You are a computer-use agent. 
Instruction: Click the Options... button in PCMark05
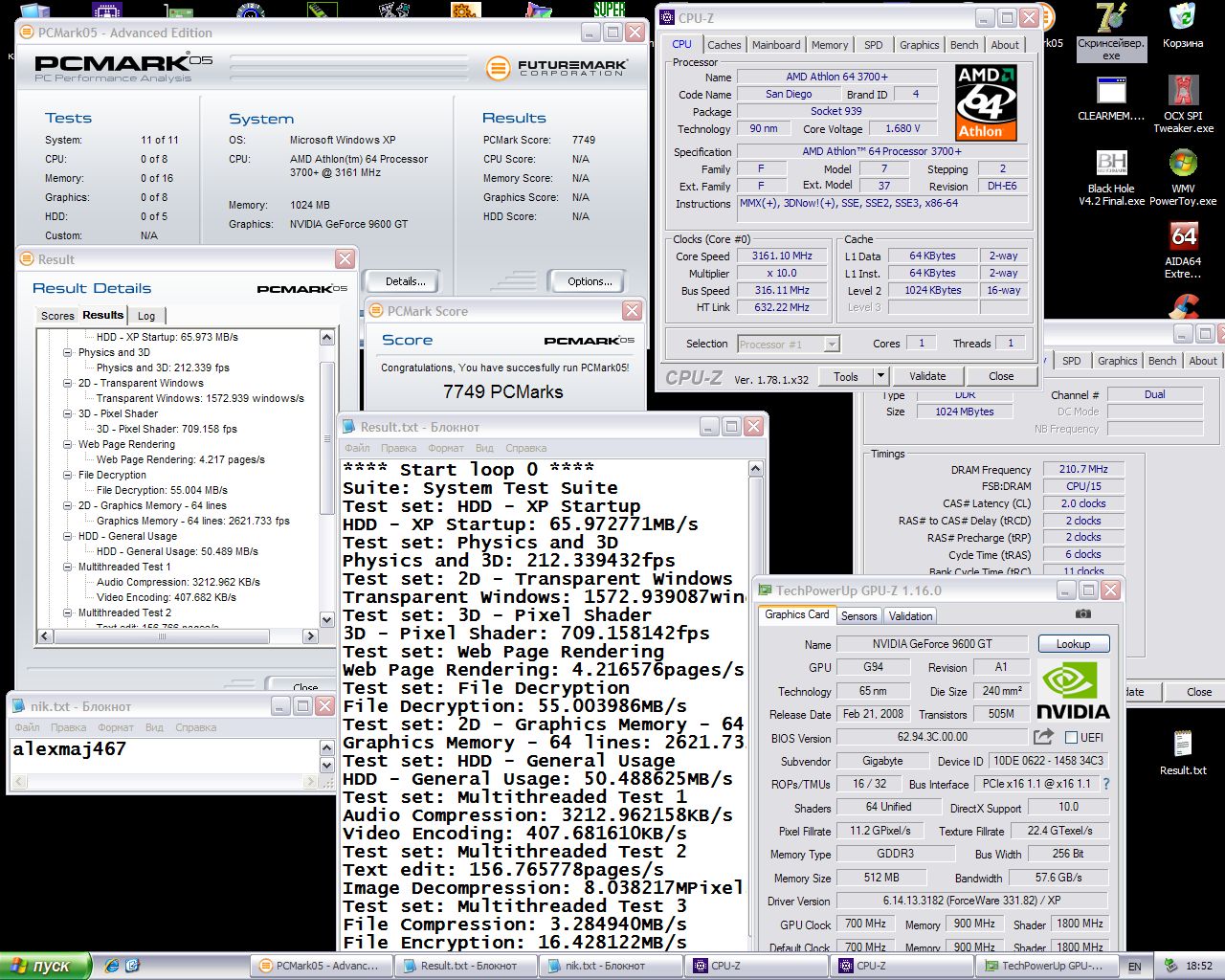[590, 281]
